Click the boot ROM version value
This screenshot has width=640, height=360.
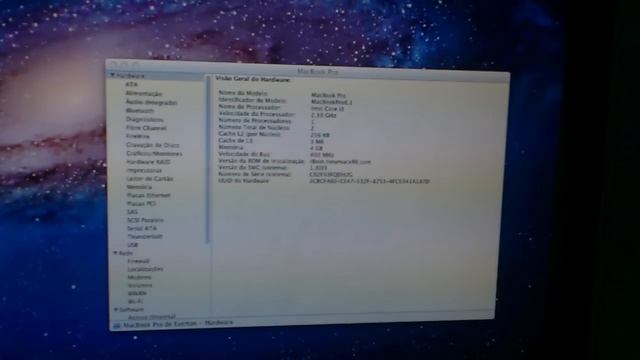coord(340,162)
